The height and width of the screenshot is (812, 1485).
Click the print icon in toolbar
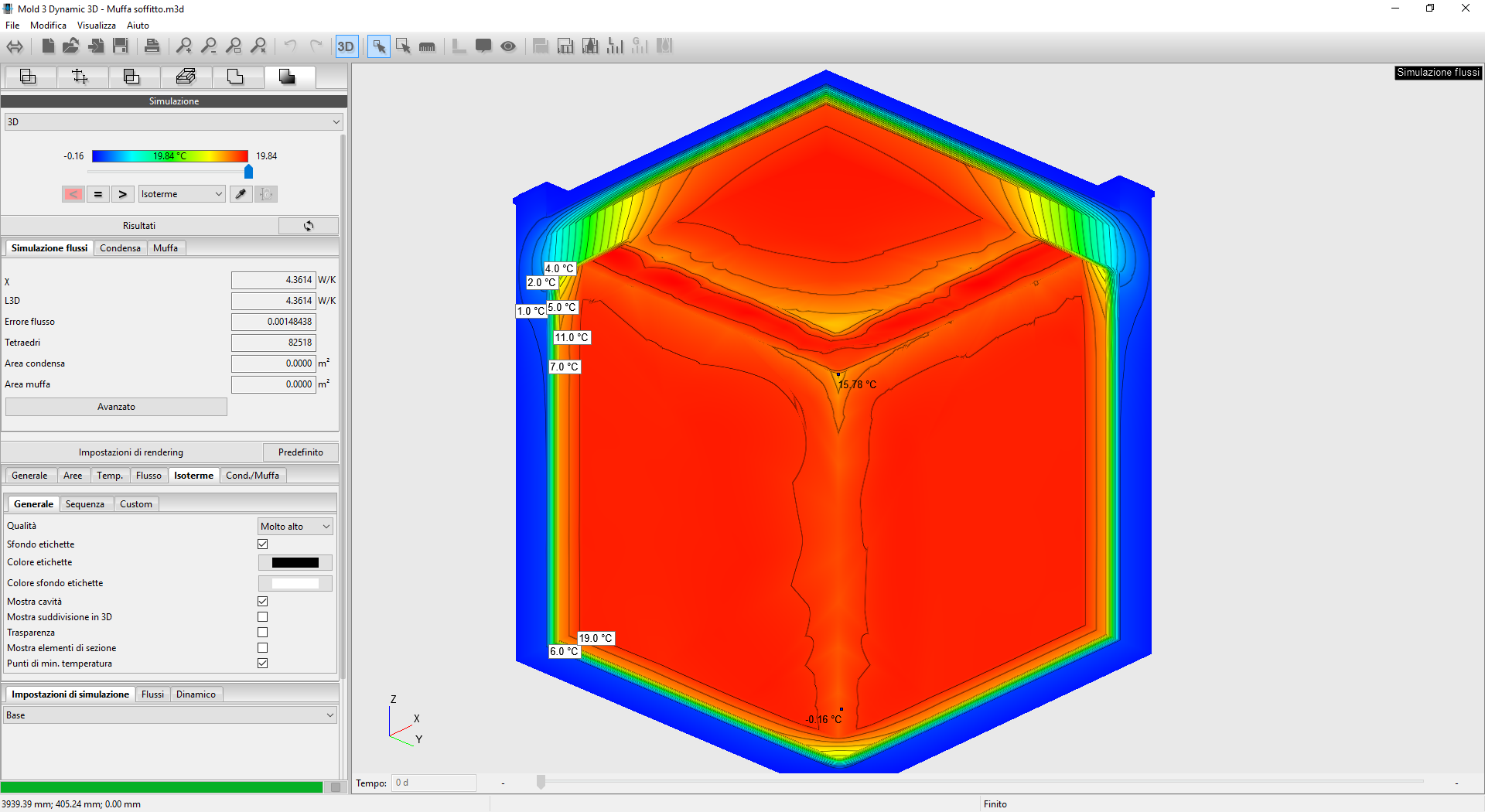coord(152,46)
